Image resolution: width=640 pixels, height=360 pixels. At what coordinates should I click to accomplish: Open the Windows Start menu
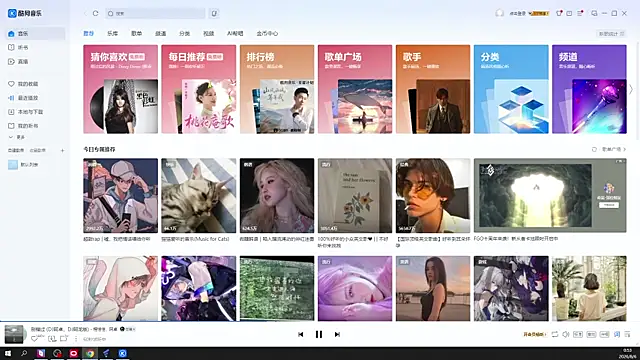coord(8,353)
